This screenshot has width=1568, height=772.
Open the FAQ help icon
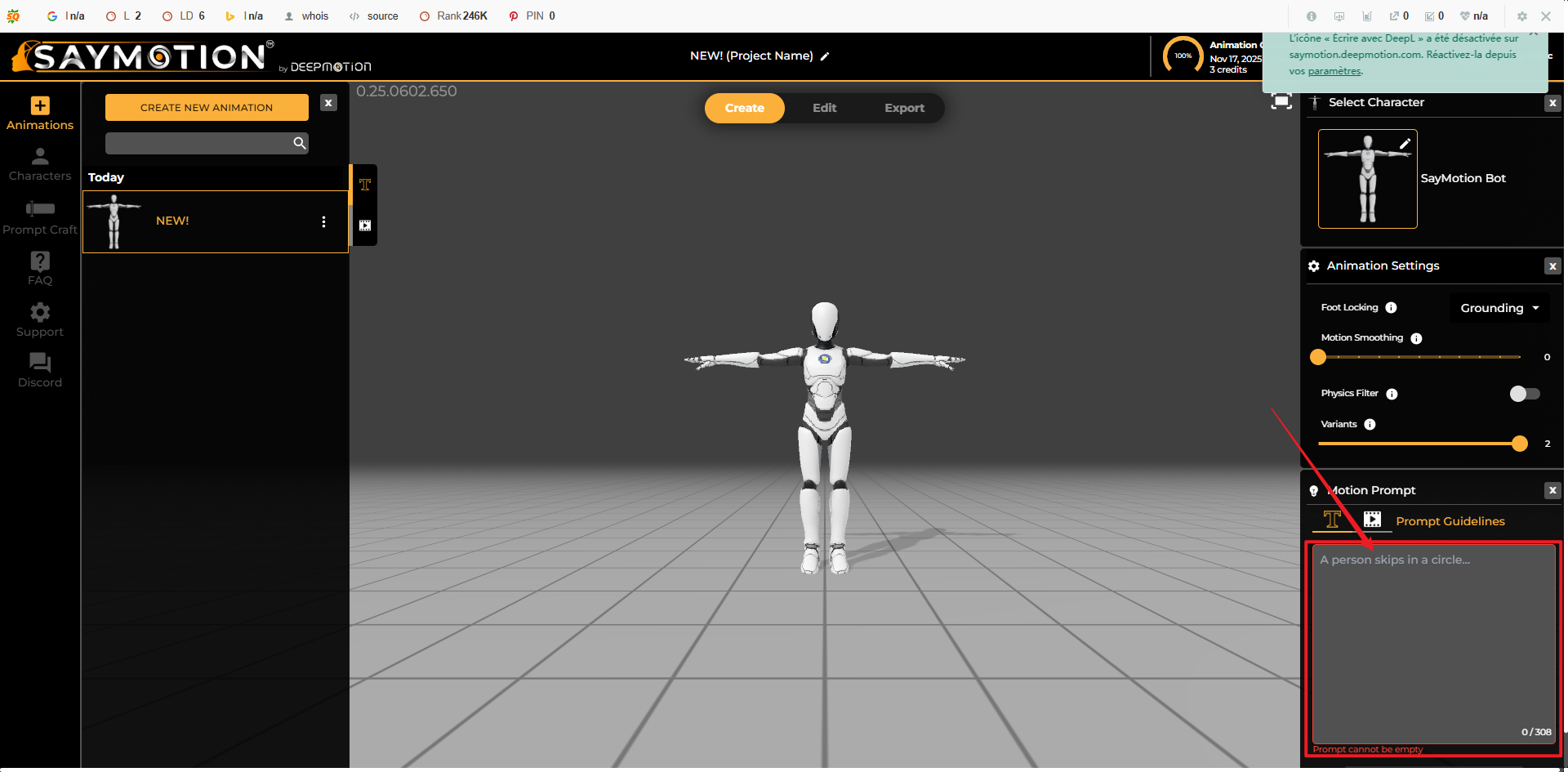(x=40, y=268)
